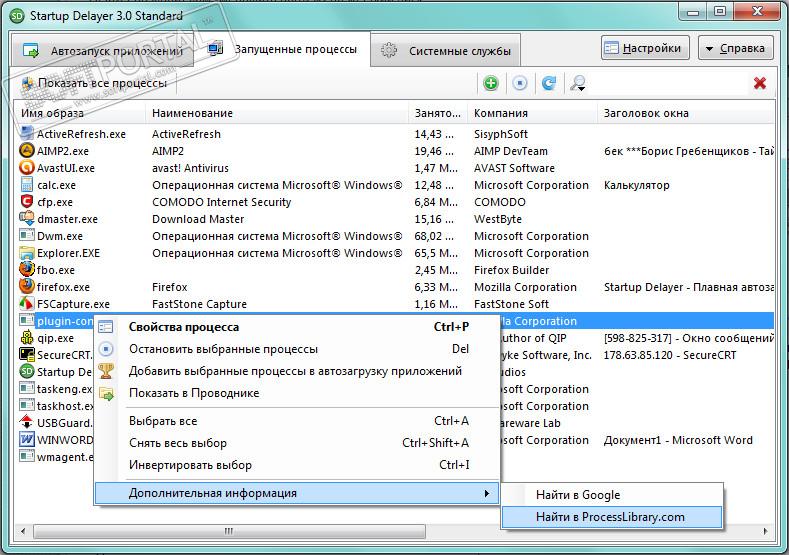
Task: Open the Справка dropdown button
Action: coord(736,48)
